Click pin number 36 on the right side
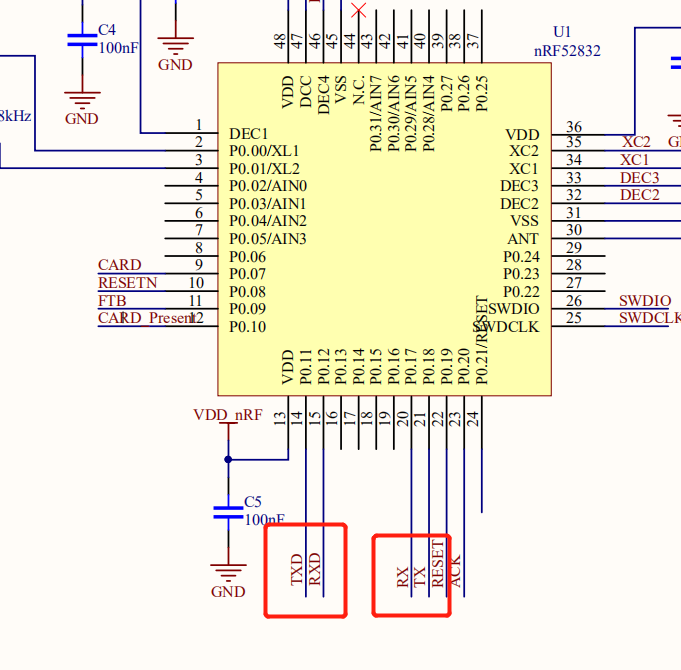 (x=574, y=127)
